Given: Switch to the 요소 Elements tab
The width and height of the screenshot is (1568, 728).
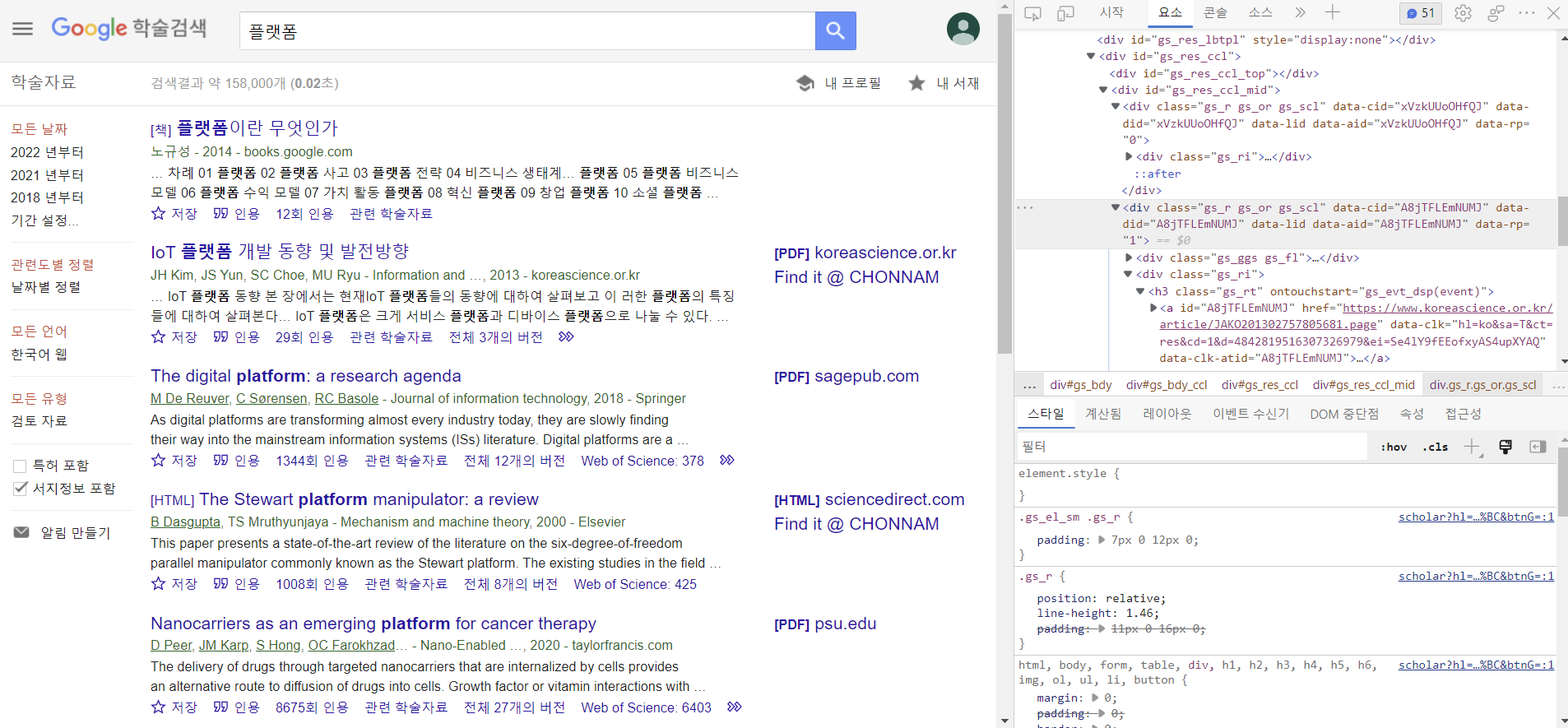Looking at the screenshot, I should tap(1170, 12).
